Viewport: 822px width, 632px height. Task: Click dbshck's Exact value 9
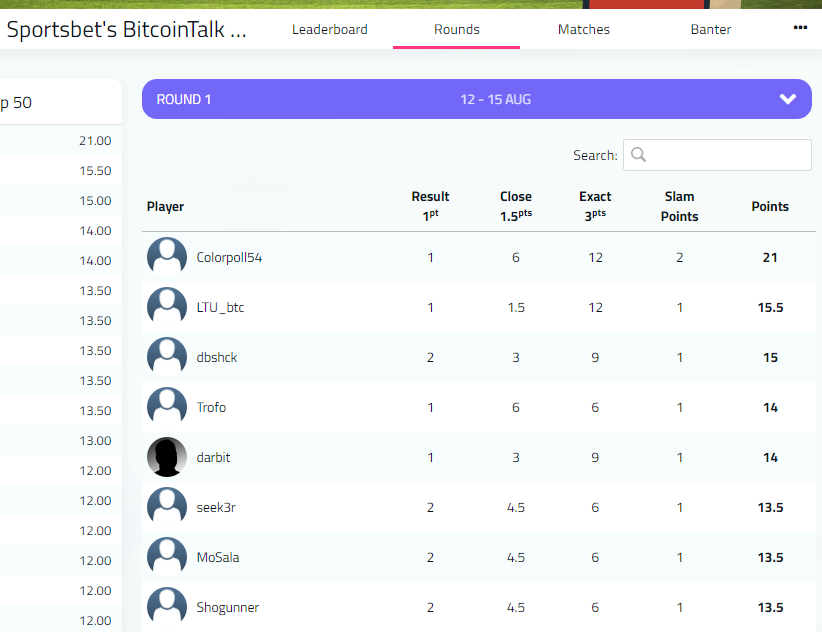595,357
